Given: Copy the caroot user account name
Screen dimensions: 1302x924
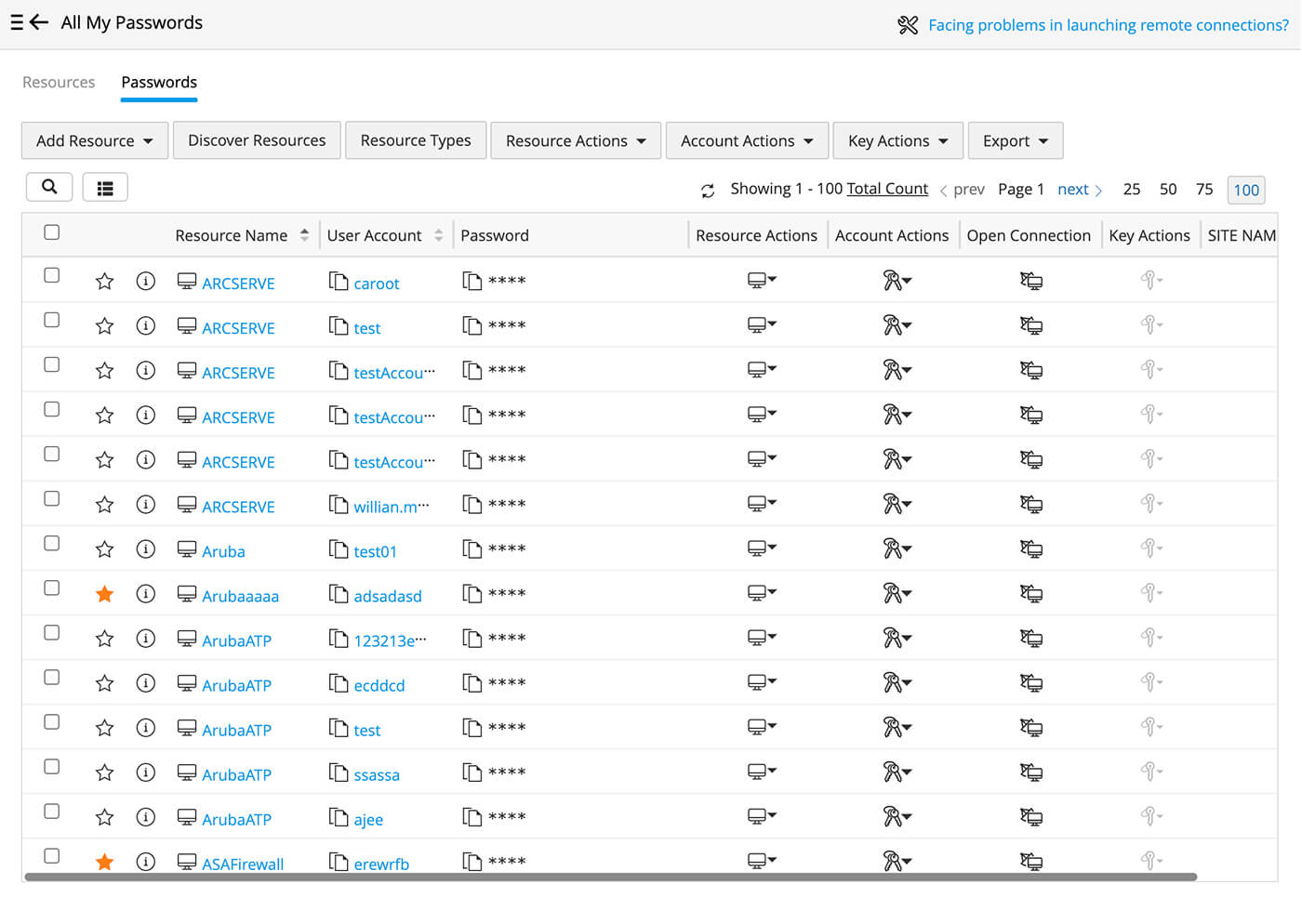Looking at the screenshot, I should coord(339,281).
